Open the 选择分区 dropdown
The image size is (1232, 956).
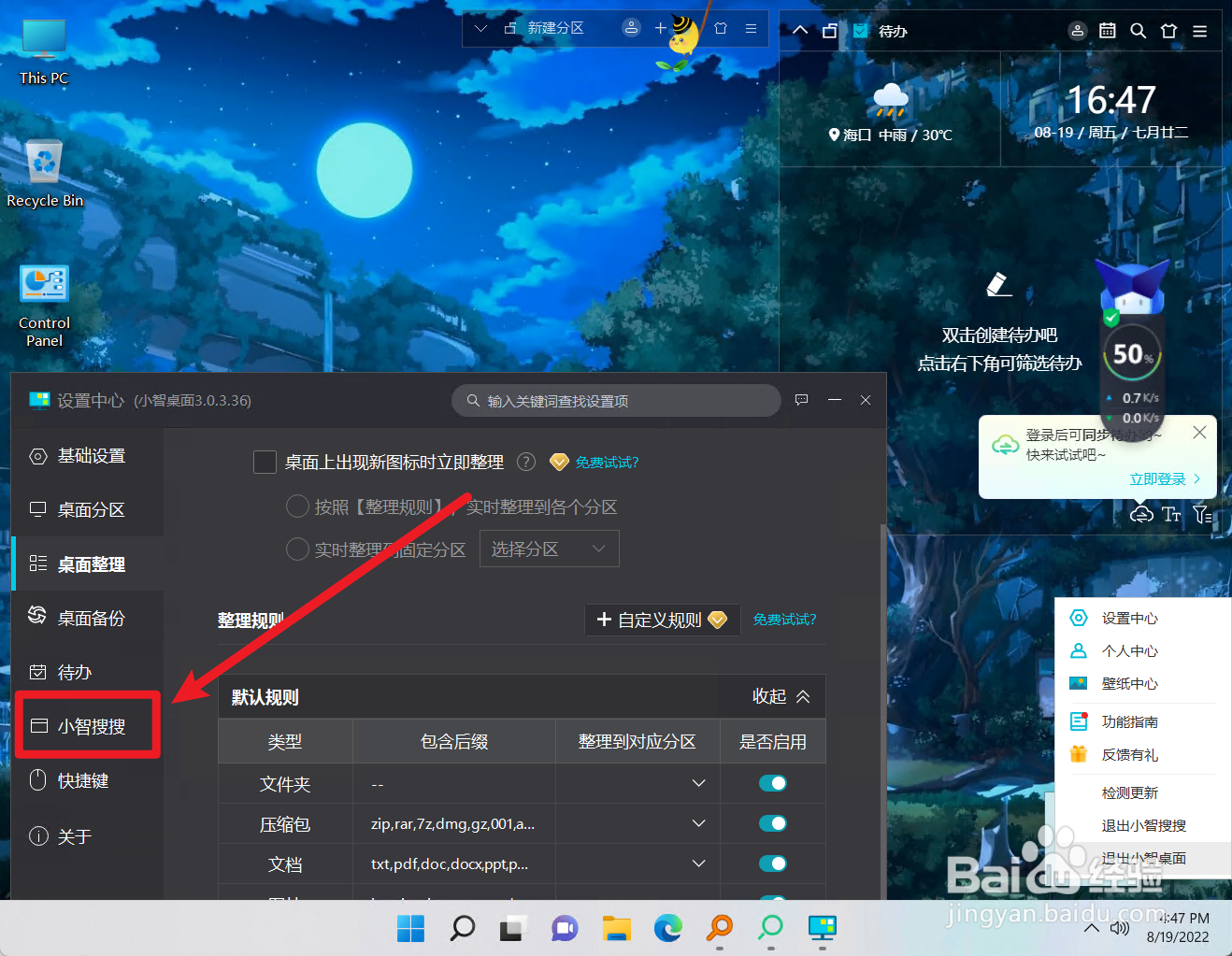coord(549,549)
